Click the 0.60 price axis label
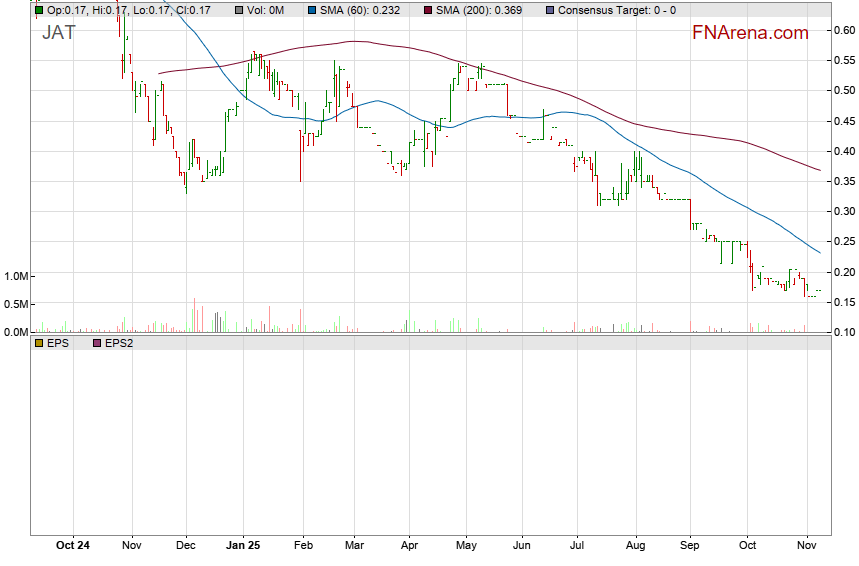This screenshot has height=566, width=859. click(843, 30)
